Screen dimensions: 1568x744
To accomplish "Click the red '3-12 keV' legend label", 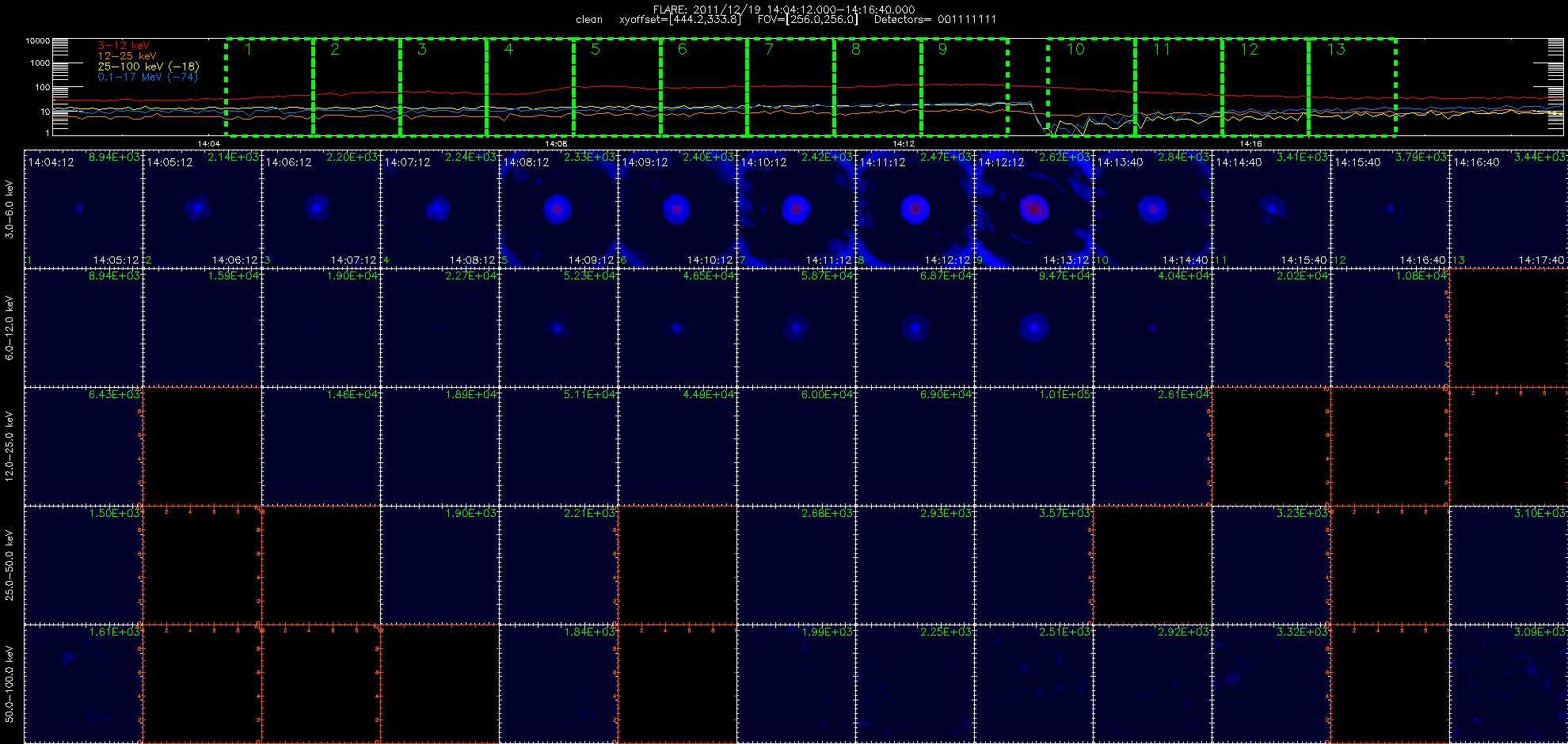I will (x=124, y=46).
